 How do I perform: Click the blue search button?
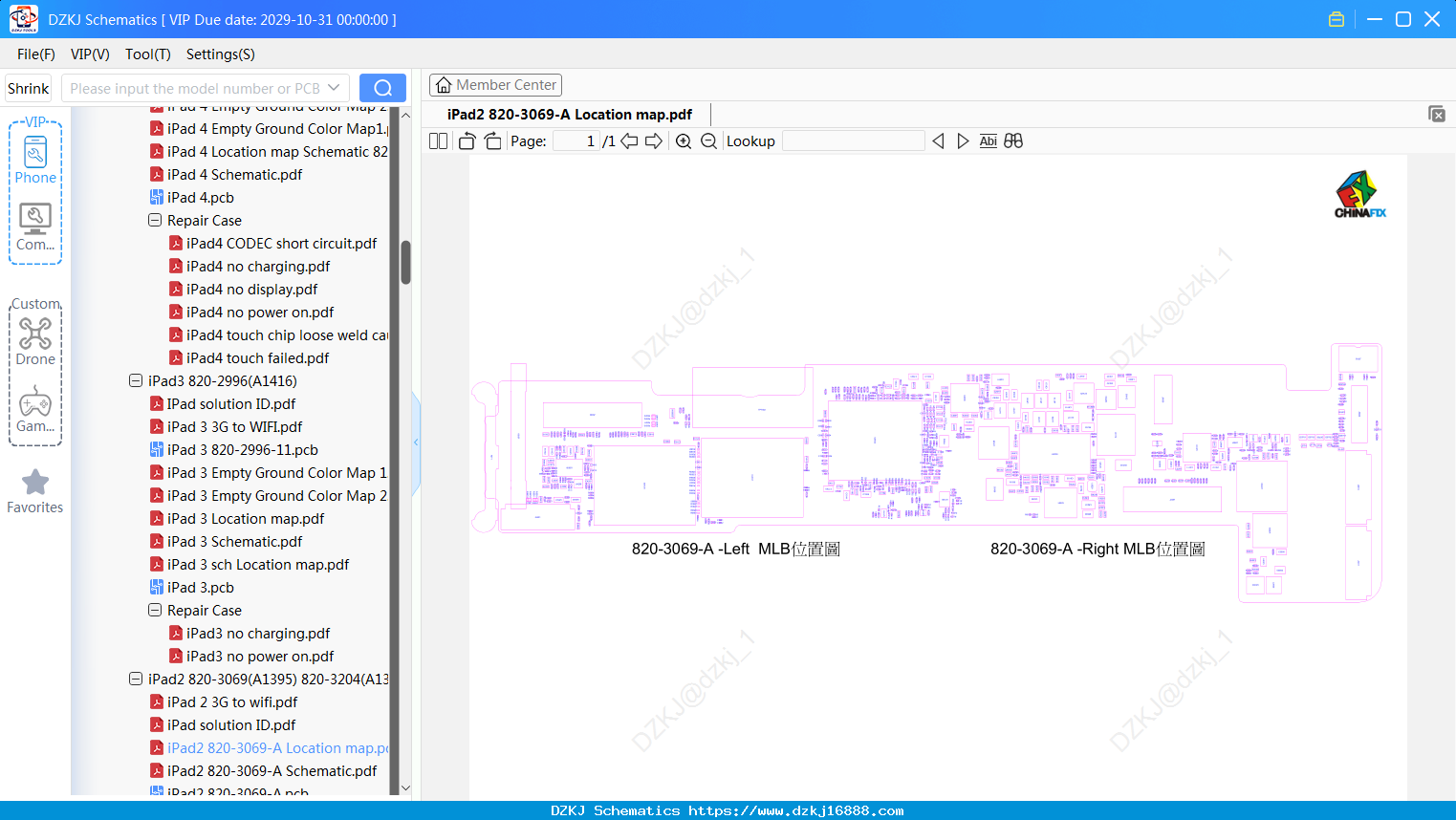(382, 88)
